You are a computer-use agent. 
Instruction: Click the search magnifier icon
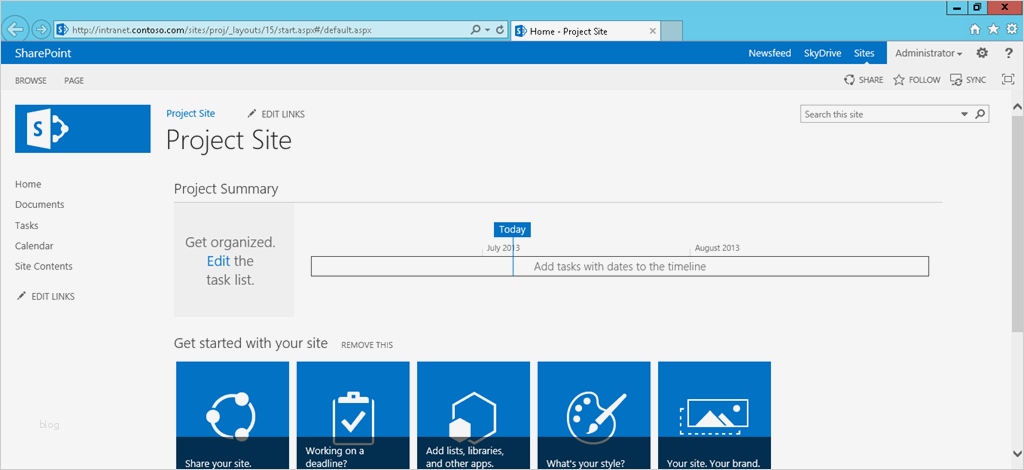pos(980,114)
